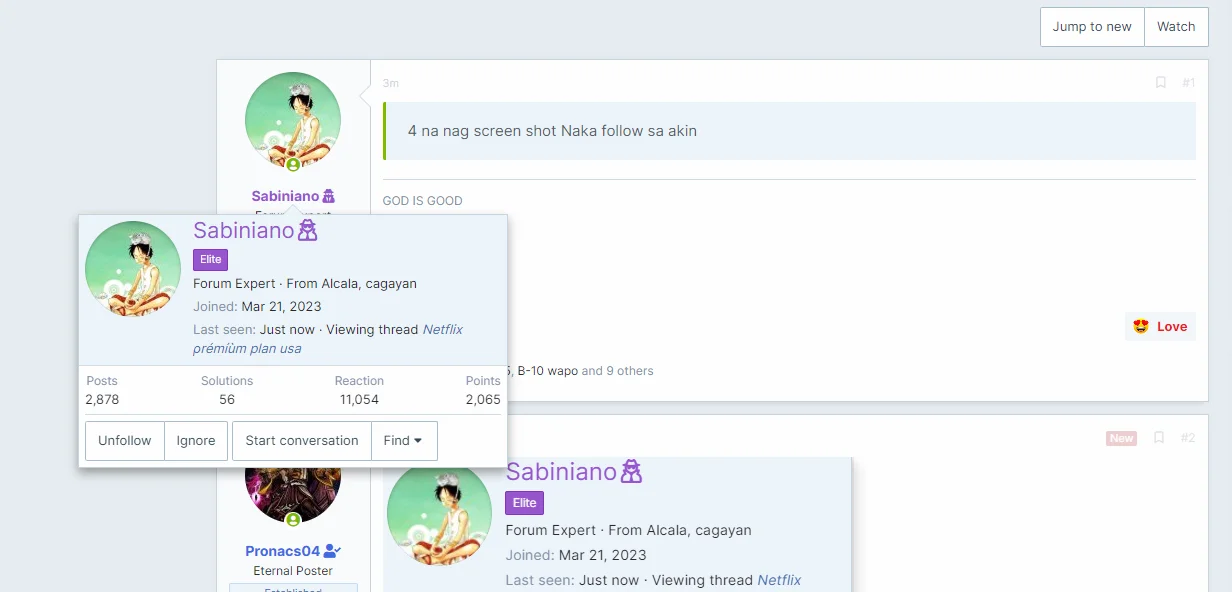Viewport: 1232px width, 592px height.
Task: Click the purple badge icon in upper popup title
Action: coord(307,231)
